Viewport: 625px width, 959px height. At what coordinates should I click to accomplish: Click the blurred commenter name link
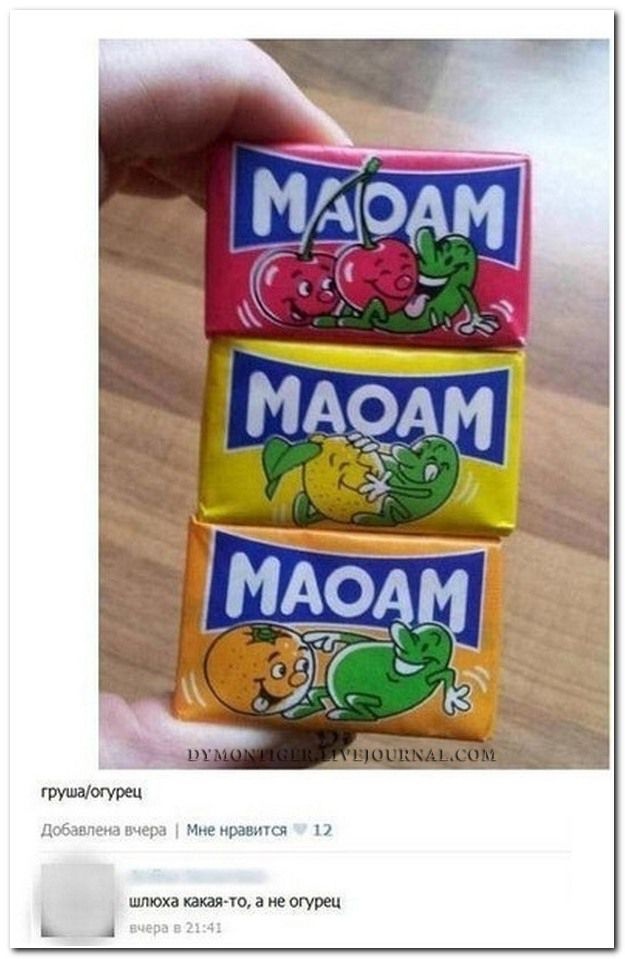197,875
